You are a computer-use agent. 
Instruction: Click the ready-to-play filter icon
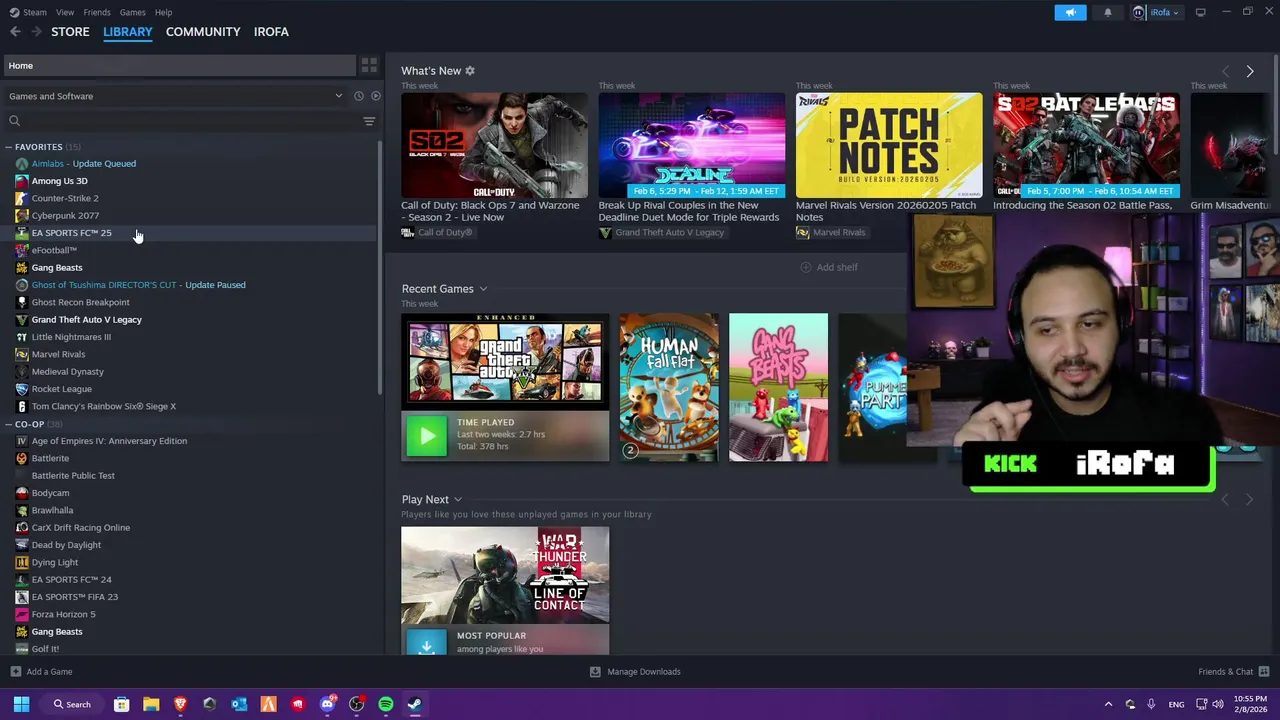click(375, 96)
